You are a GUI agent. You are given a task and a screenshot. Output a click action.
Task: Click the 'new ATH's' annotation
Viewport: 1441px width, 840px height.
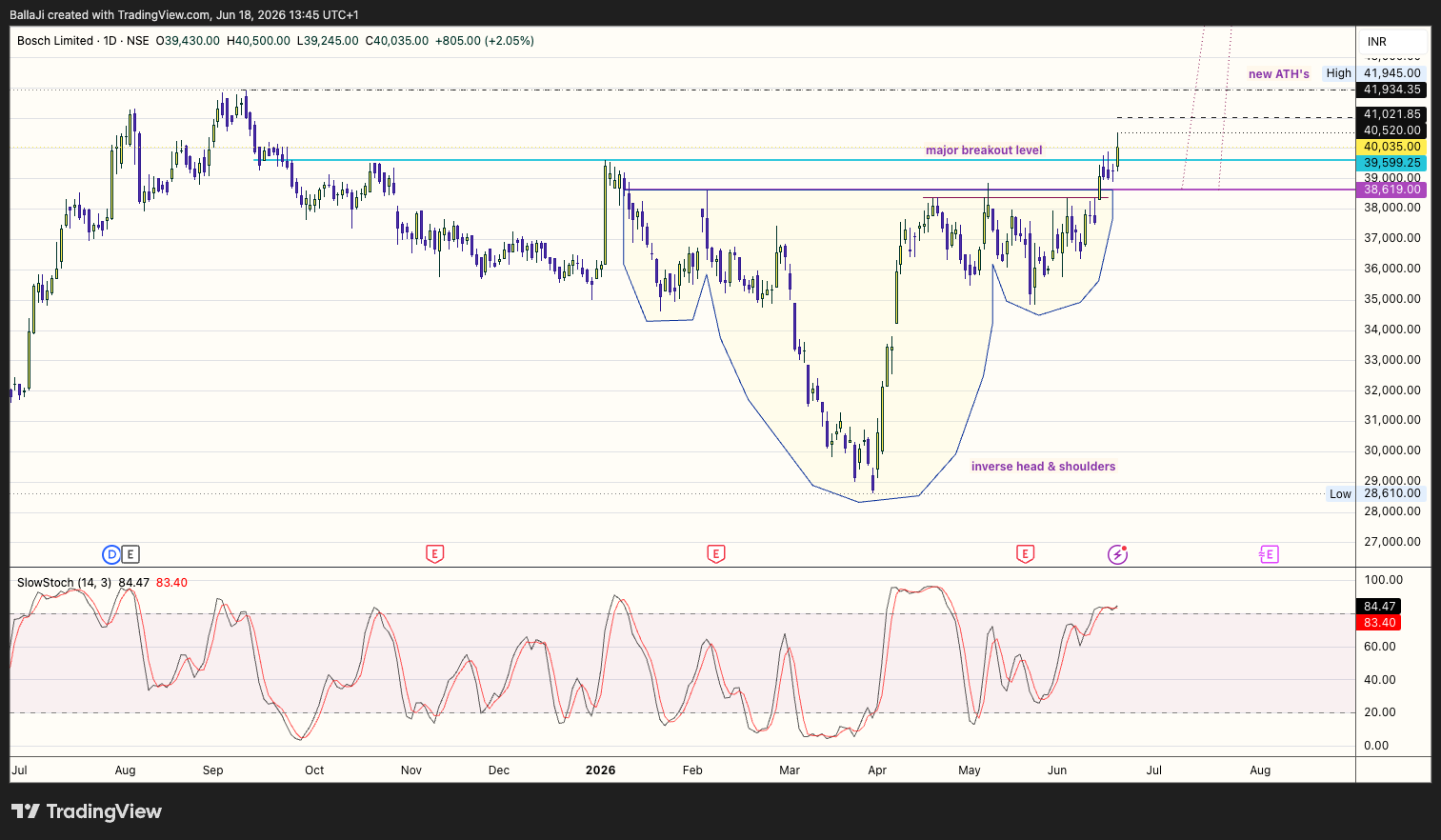(1279, 74)
